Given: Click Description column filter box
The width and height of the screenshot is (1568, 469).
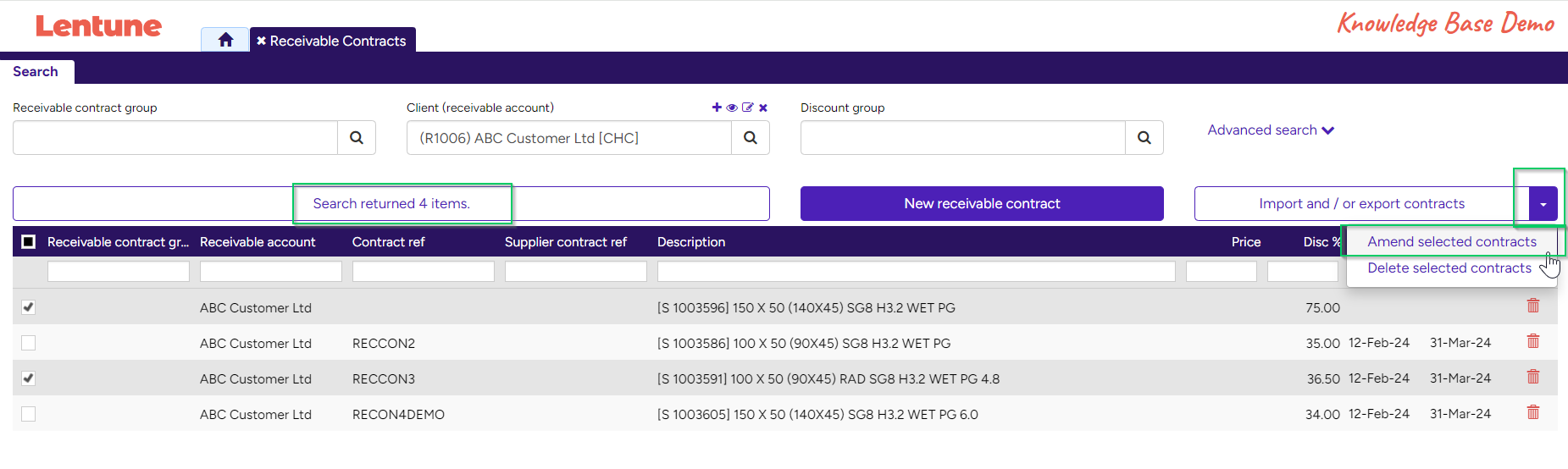Looking at the screenshot, I should point(917,271).
